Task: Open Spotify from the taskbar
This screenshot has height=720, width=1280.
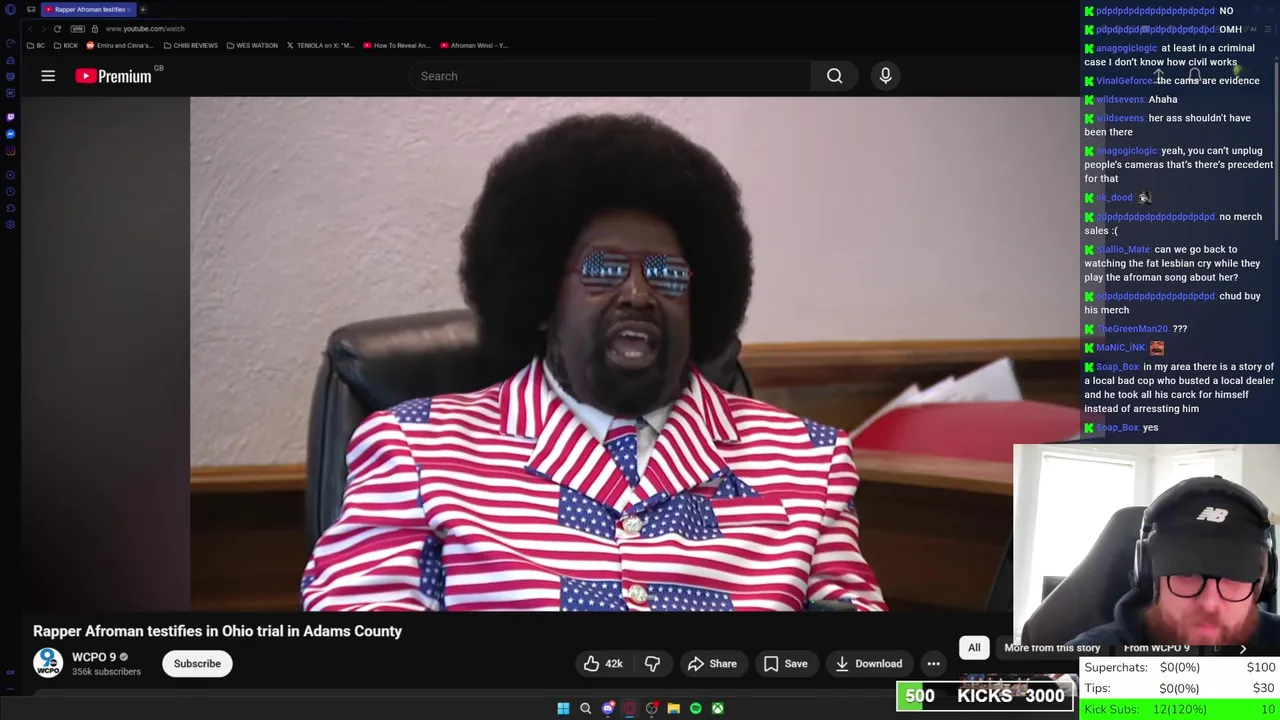Action: (695, 708)
